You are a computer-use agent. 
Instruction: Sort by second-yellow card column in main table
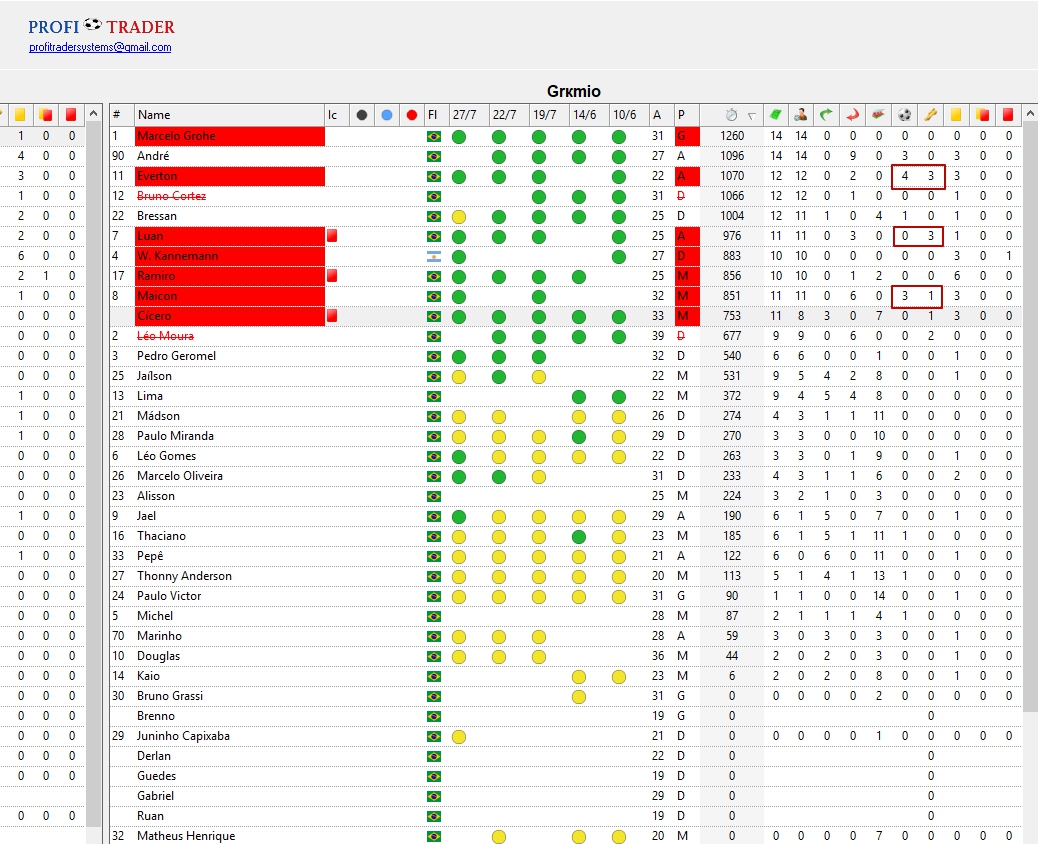[x=982, y=115]
